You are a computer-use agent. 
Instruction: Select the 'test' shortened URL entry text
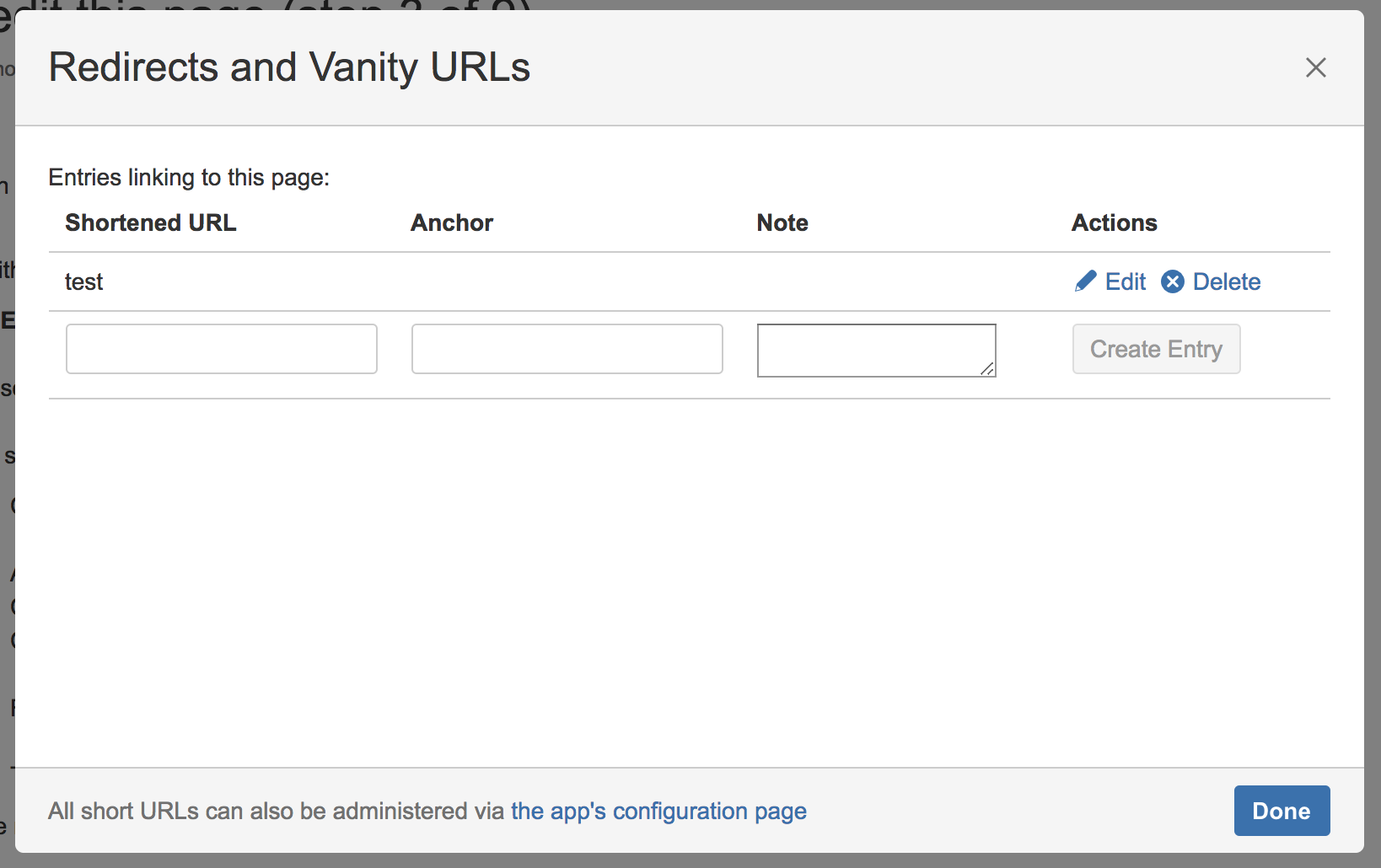pos(83,281)
